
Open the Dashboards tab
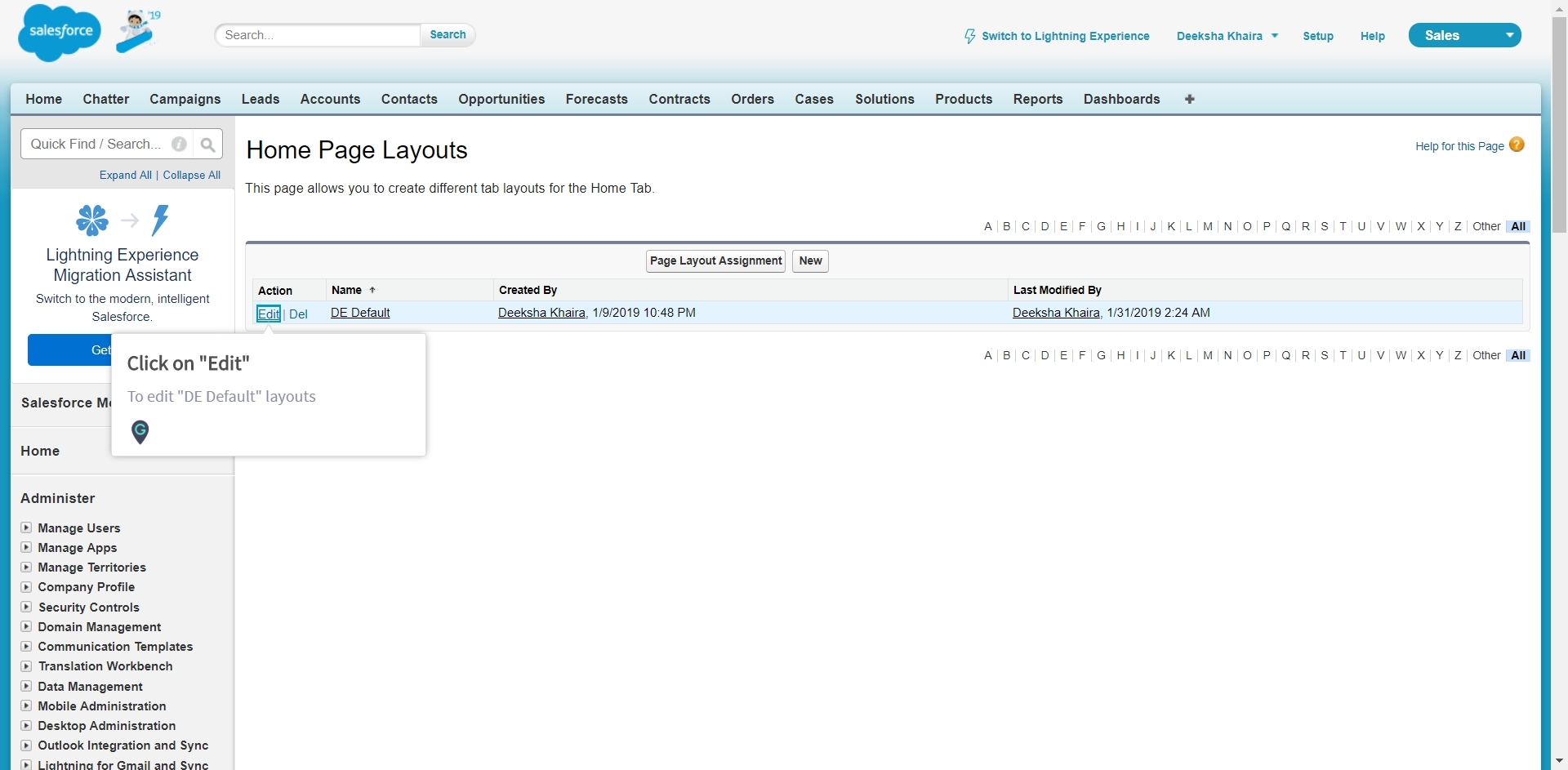(x=1121, y=99)
